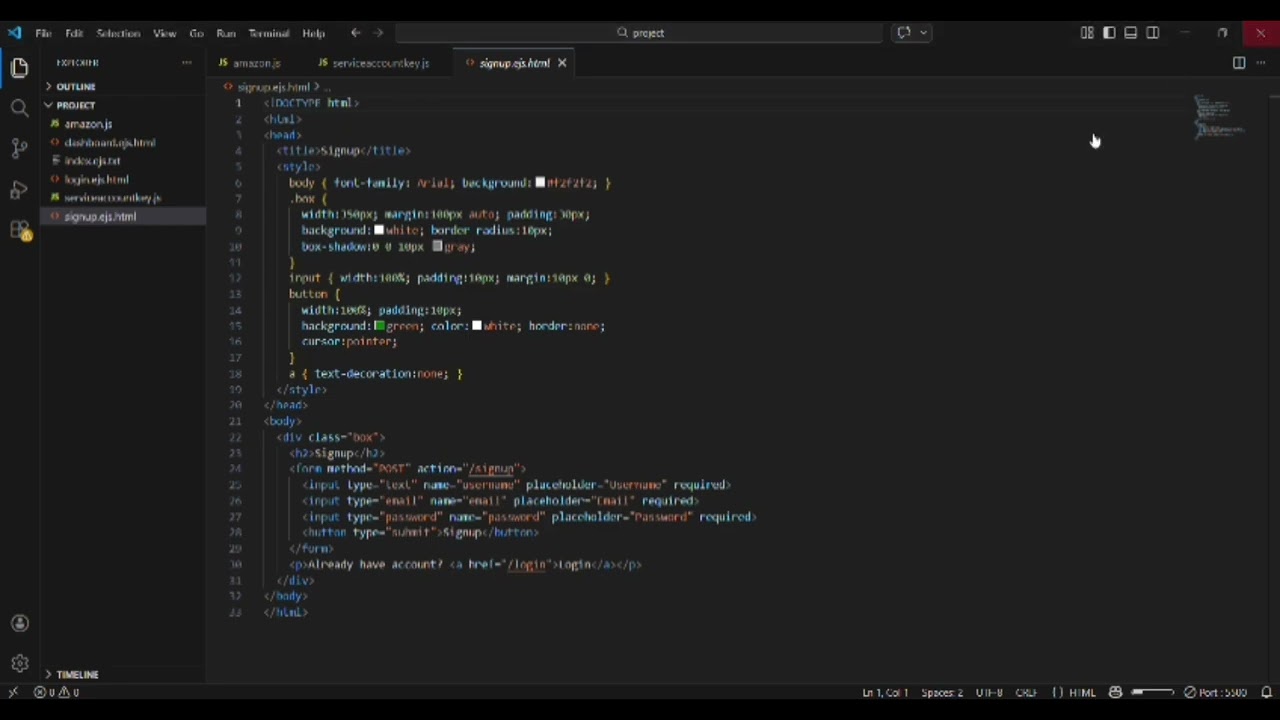This screenshot has height=720, width=1280.
Task: Change UTF-8 file encoding
Action: (989, 692)
